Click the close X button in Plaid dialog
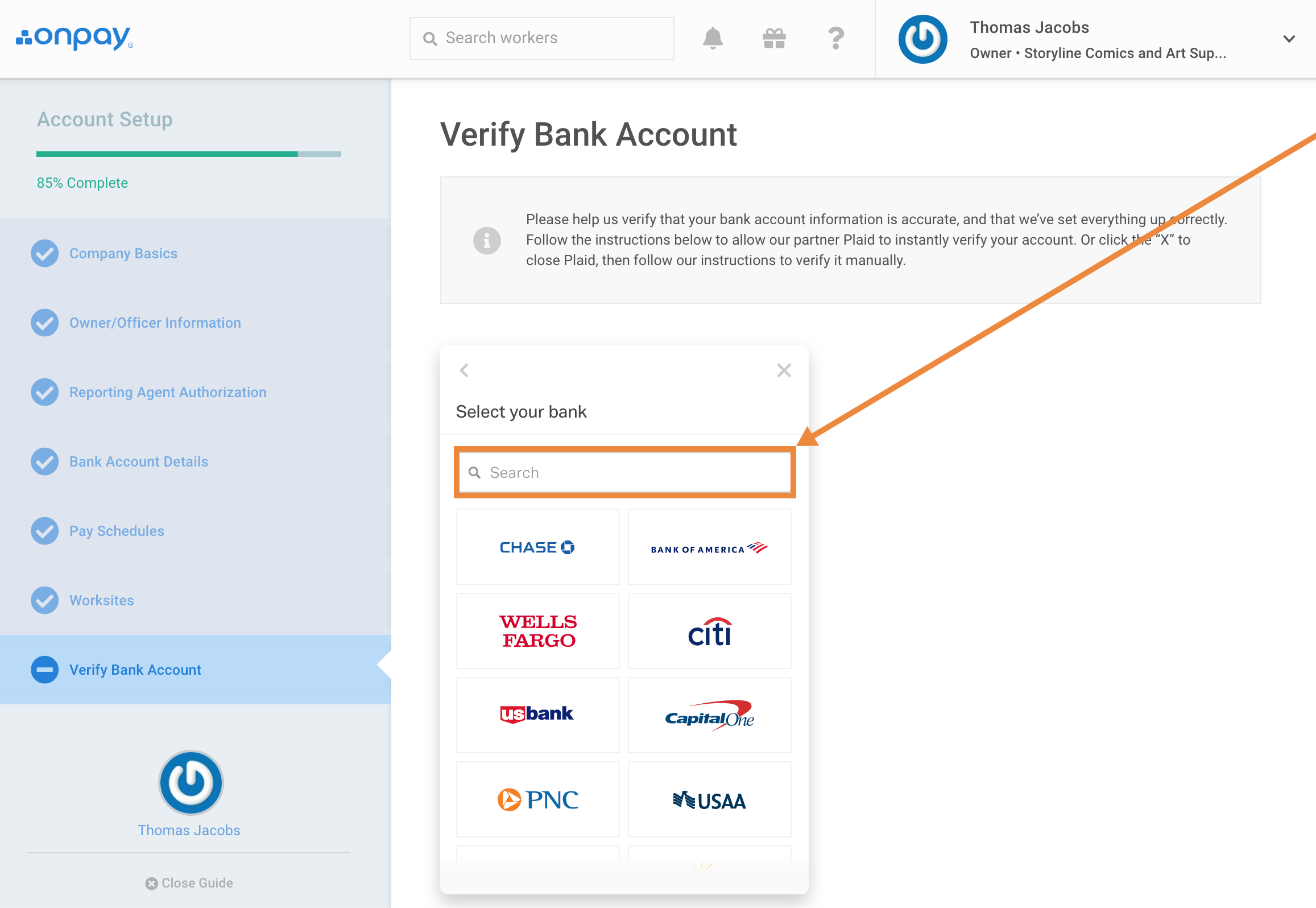The image size is (1316, 908). [x=785, y=370]
